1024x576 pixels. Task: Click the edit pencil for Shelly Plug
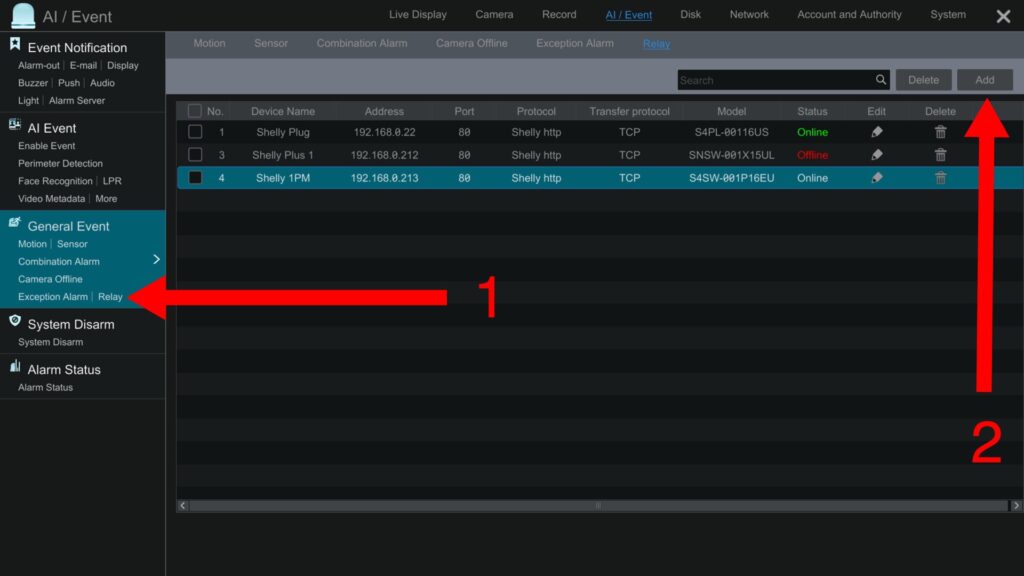coord(876,132)
